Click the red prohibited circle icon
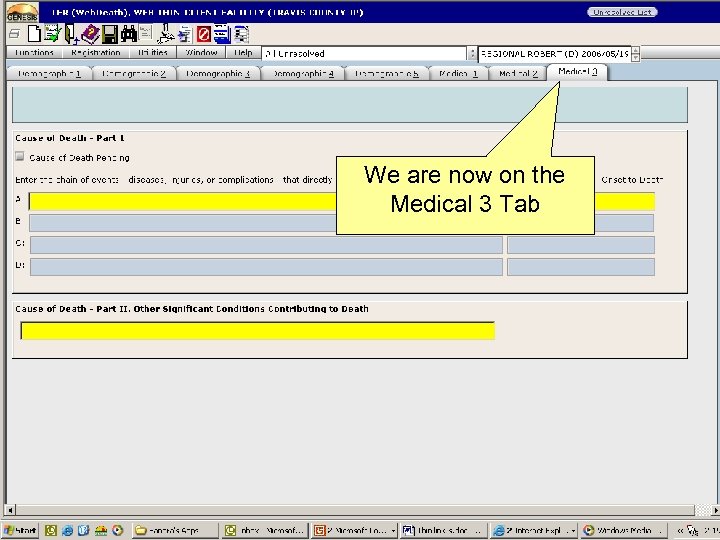Viewport: 720px width, 540px height. pyautogui.click(x=203, y=34)
